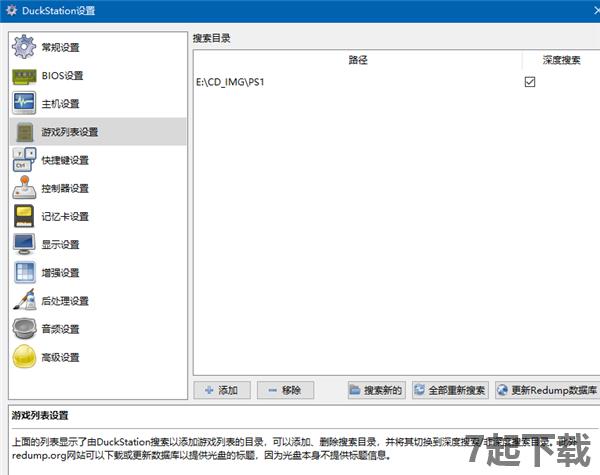Switch to 显示设置 page
Image resolution: width=600 pixels, height=475 pixels.
98,244
